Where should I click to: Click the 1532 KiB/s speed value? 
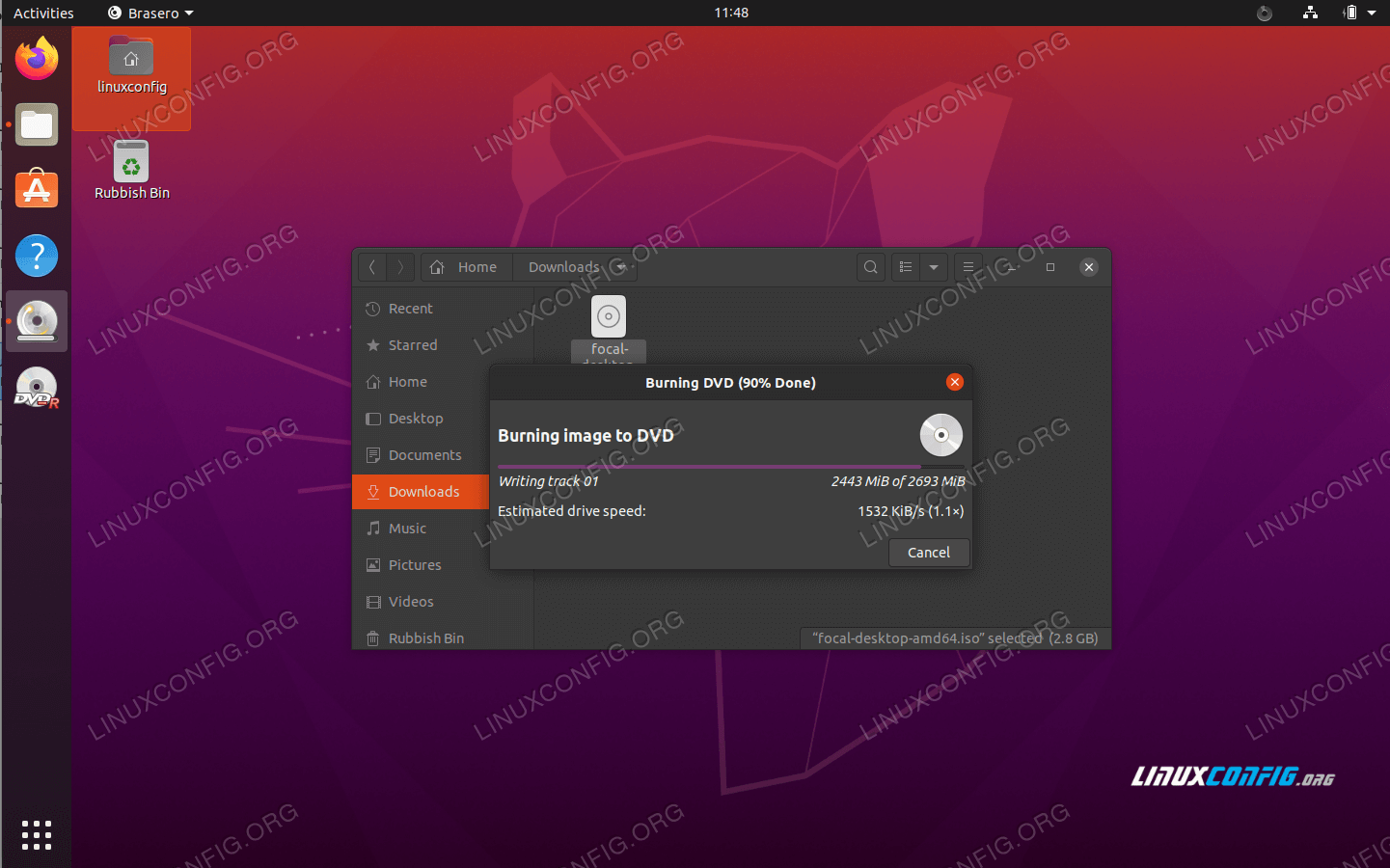[911, 511]
